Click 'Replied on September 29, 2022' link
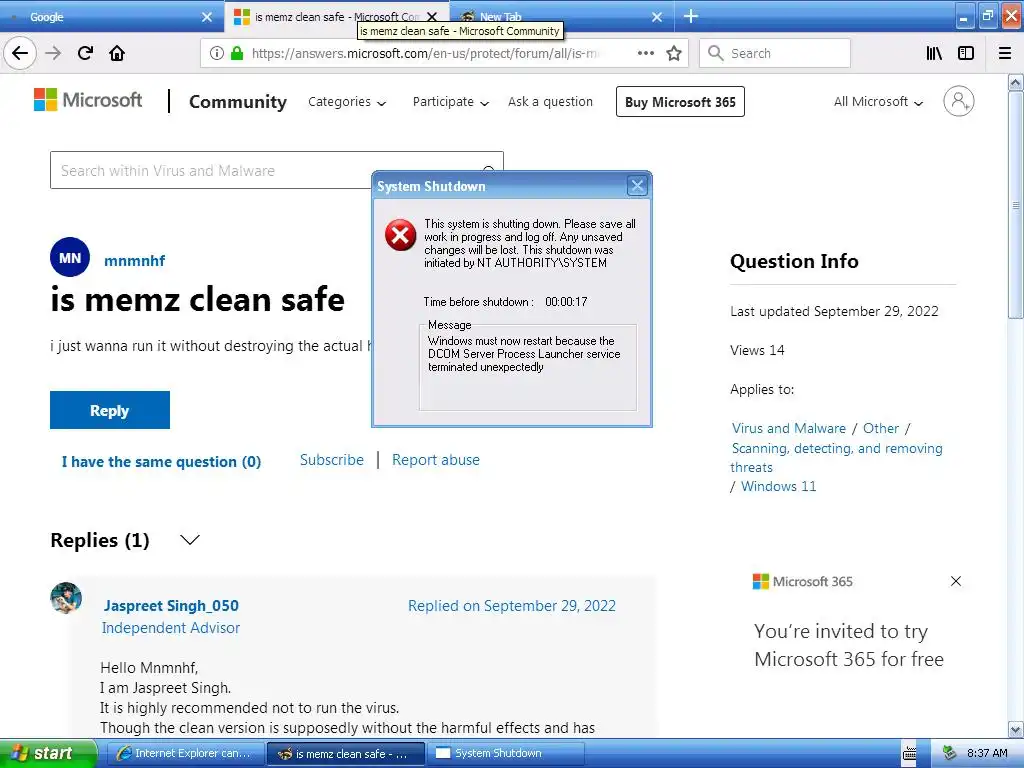Image resolution: width=1024 pixels, height=768 pixels. click(512, 605)
